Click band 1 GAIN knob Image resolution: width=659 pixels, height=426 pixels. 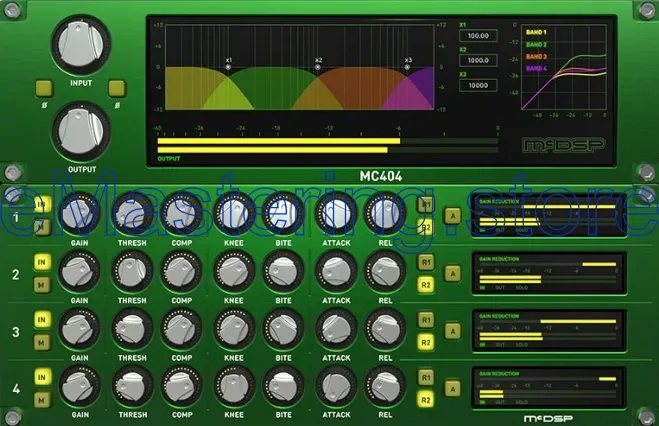tap(79, 214)
